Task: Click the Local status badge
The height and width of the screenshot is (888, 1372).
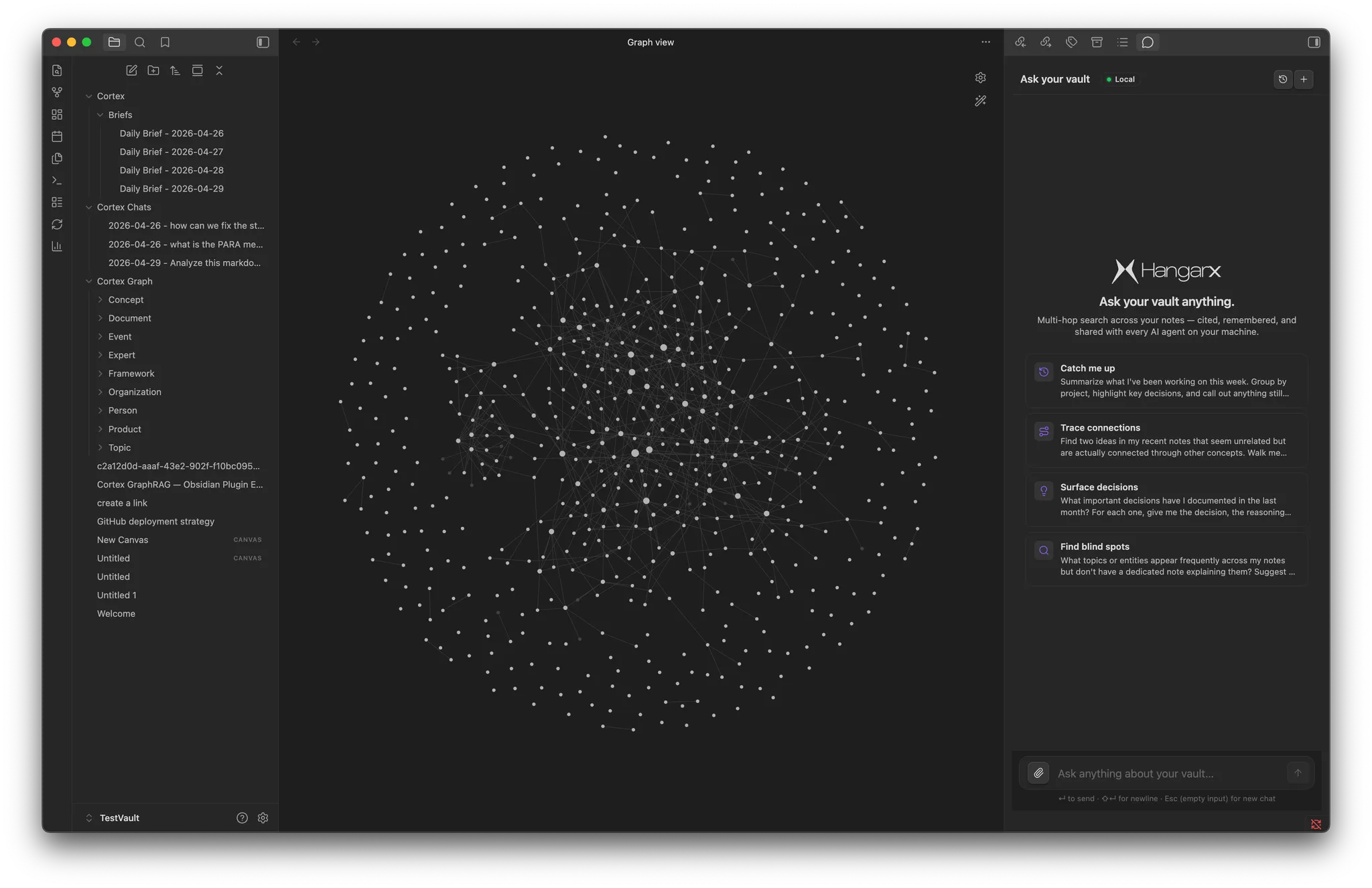Action: tap(1121, 79)
